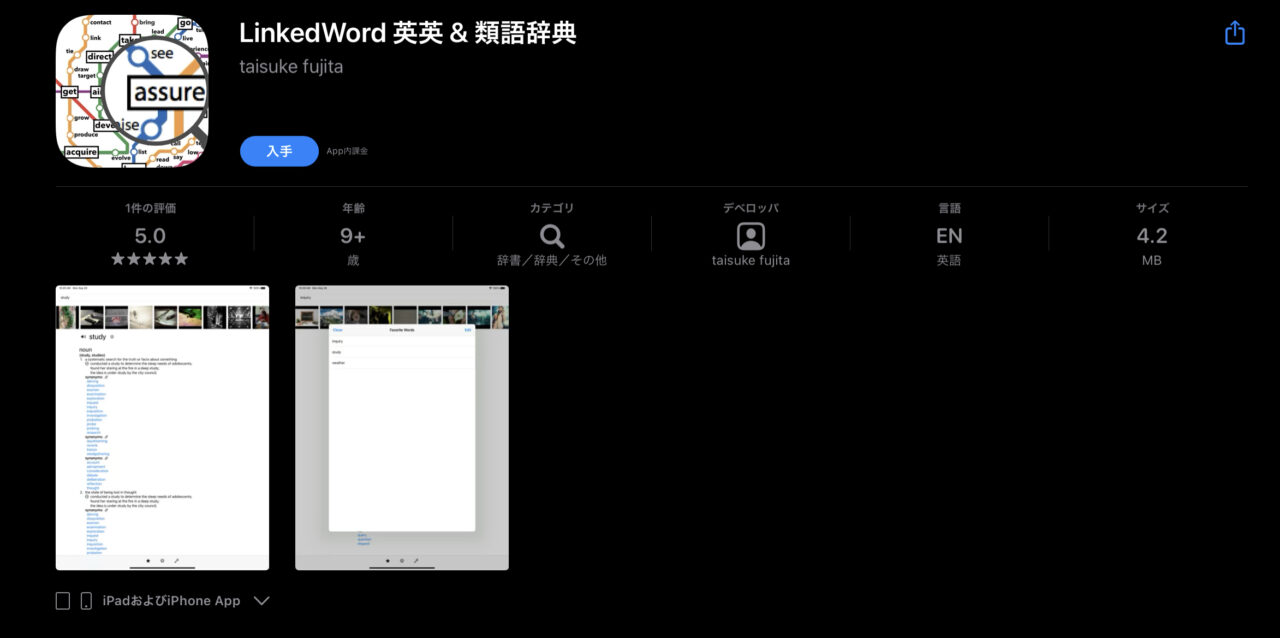
Task: Click the star rating bar under 5.0
Action: pyautogui.click(x=148, y=258)
